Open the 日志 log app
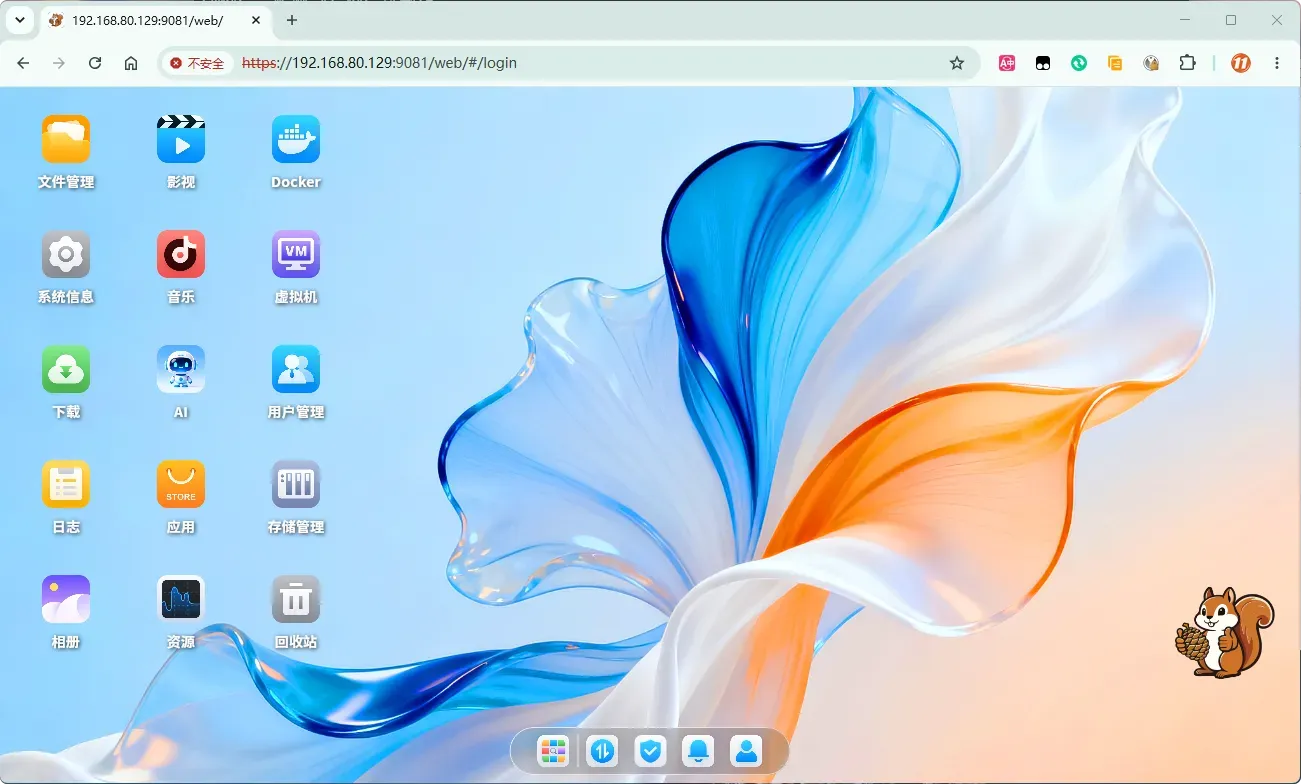Viewport: 1301px width, 784px height. tap(66, 484)
